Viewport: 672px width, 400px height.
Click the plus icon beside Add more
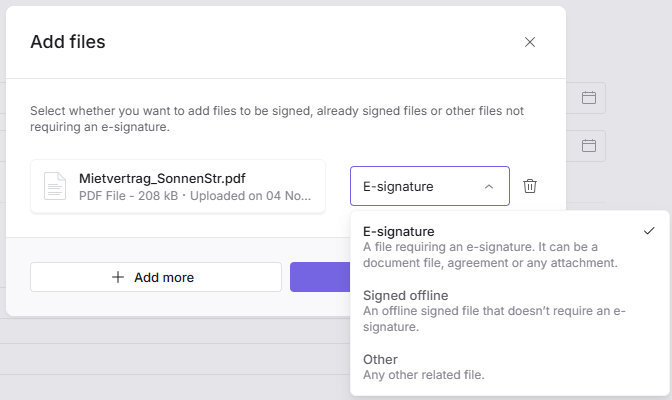[x=118, y=277]
